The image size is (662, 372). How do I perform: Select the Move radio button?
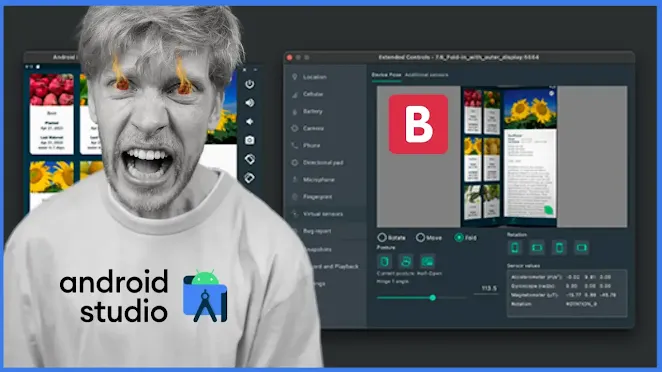420,237
